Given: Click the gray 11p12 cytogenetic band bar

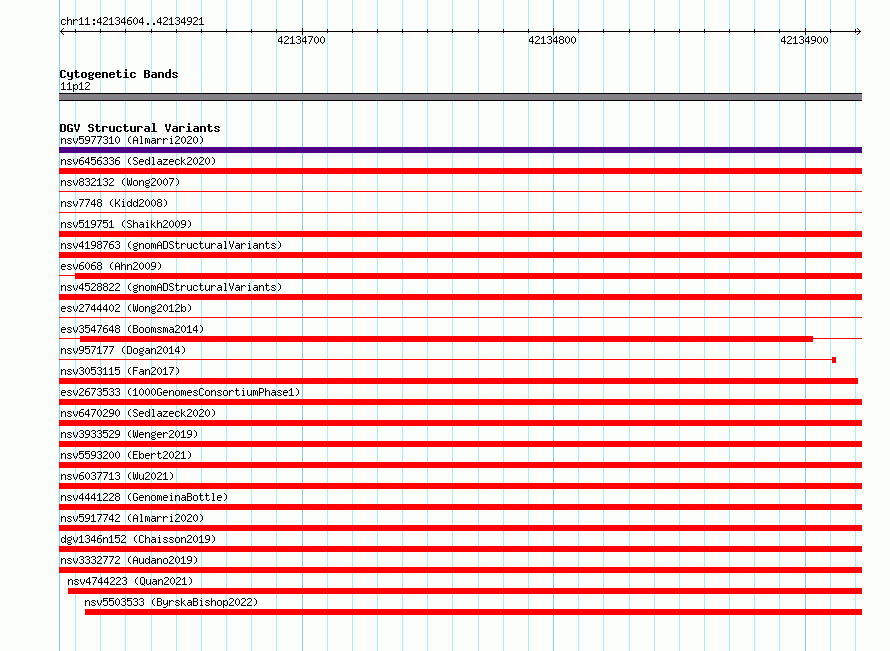Looking at the screenshot, I should pyautogui.click(x=460, y=97).
